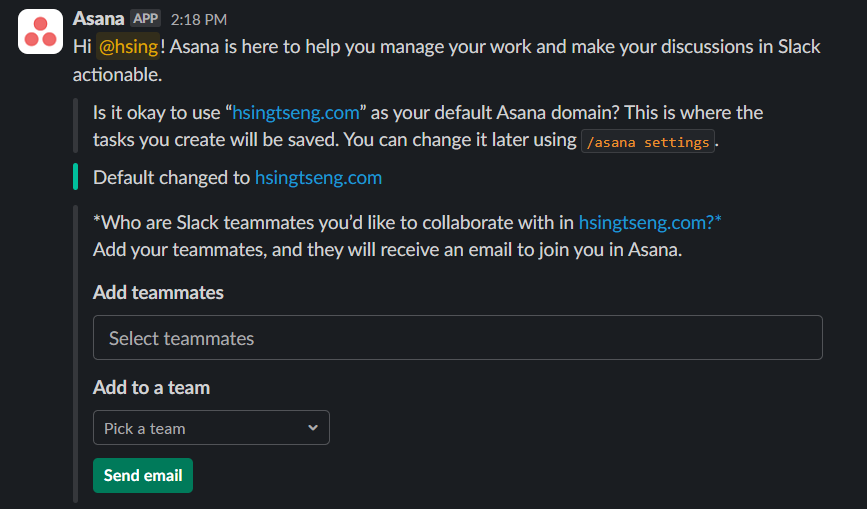This screenshot has height=509, width=867.
Task: Click the /asana settings command snippet
Action: point(647,141)
